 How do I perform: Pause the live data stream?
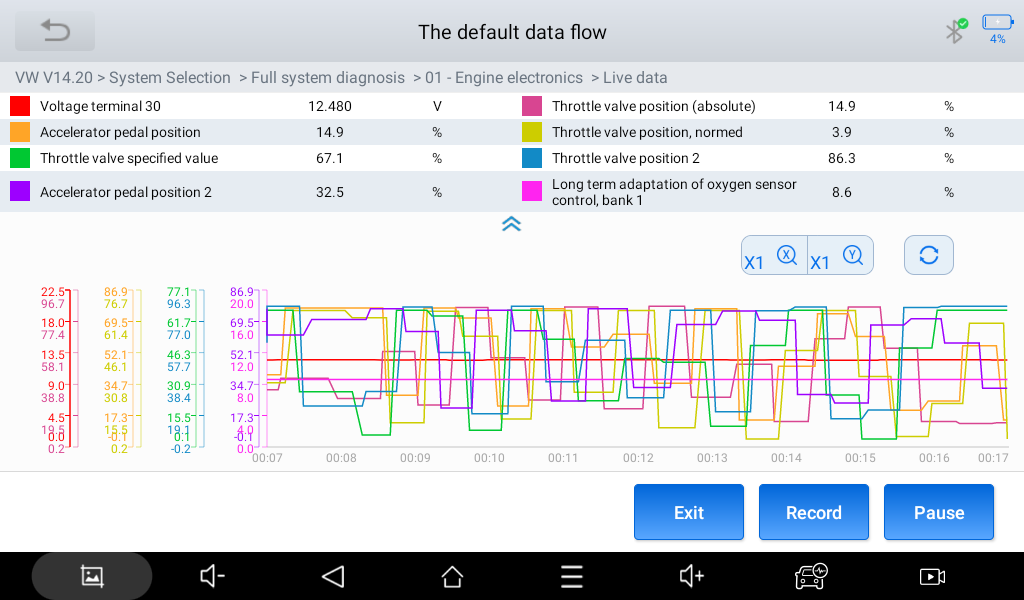click(x=938, y=512)
